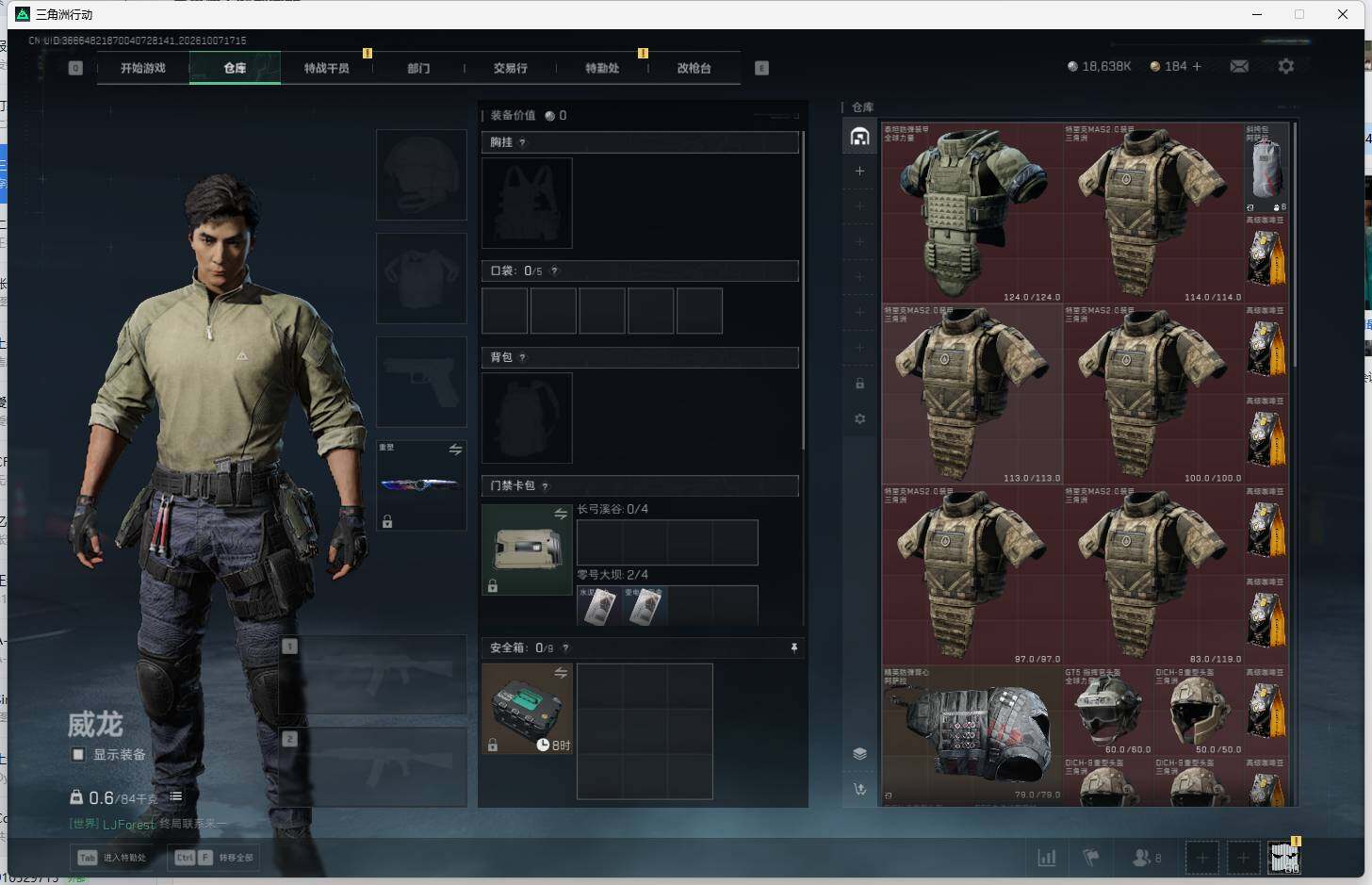Open help for 胸挂
The width and height of the screenshot is (1372, 885).
pos(522,142)
